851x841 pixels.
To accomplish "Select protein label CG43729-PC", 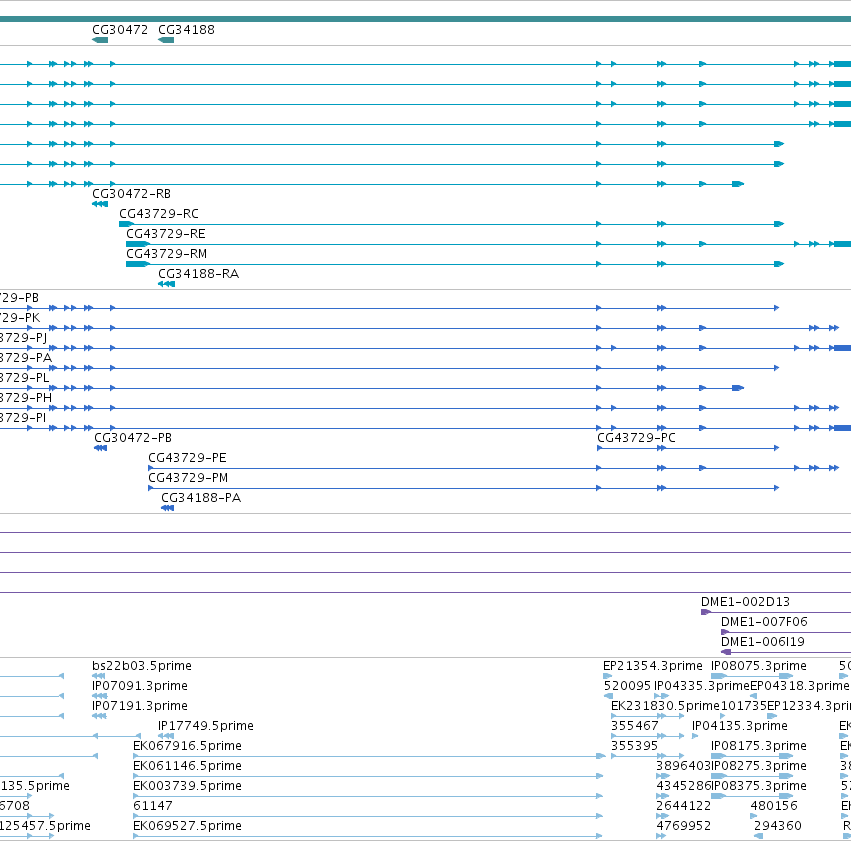I will [x=636, y=438].
